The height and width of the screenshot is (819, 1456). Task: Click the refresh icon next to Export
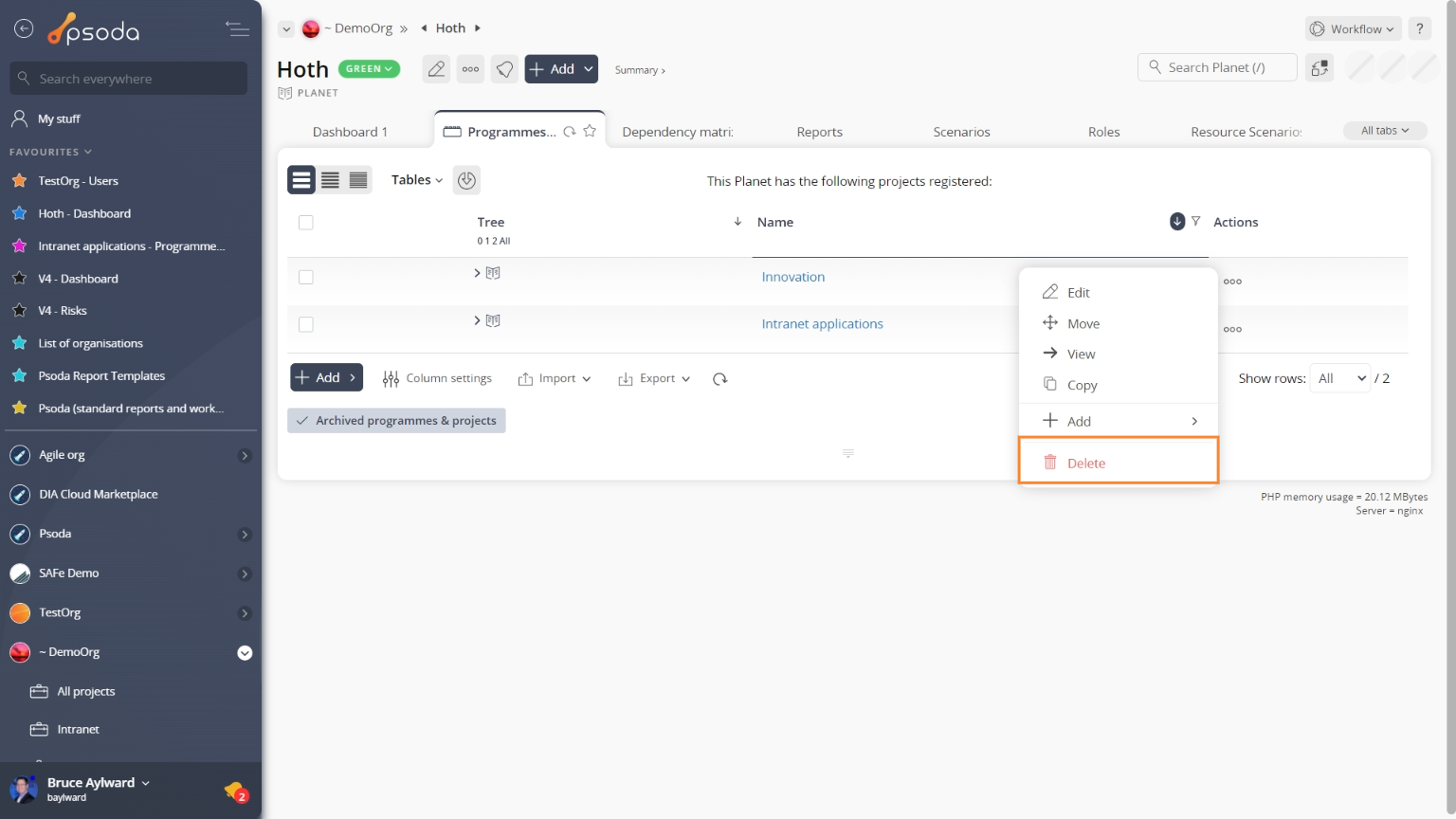[x=720, y=379]
